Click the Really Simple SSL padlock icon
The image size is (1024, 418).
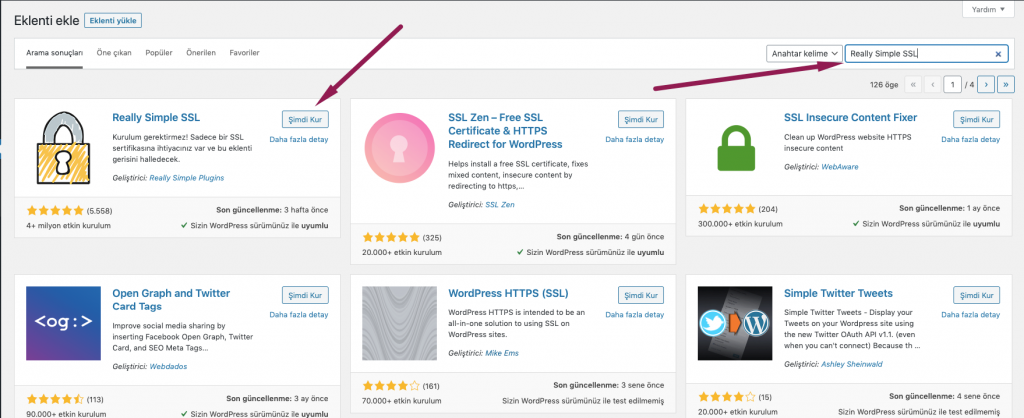tap(63, 147)
